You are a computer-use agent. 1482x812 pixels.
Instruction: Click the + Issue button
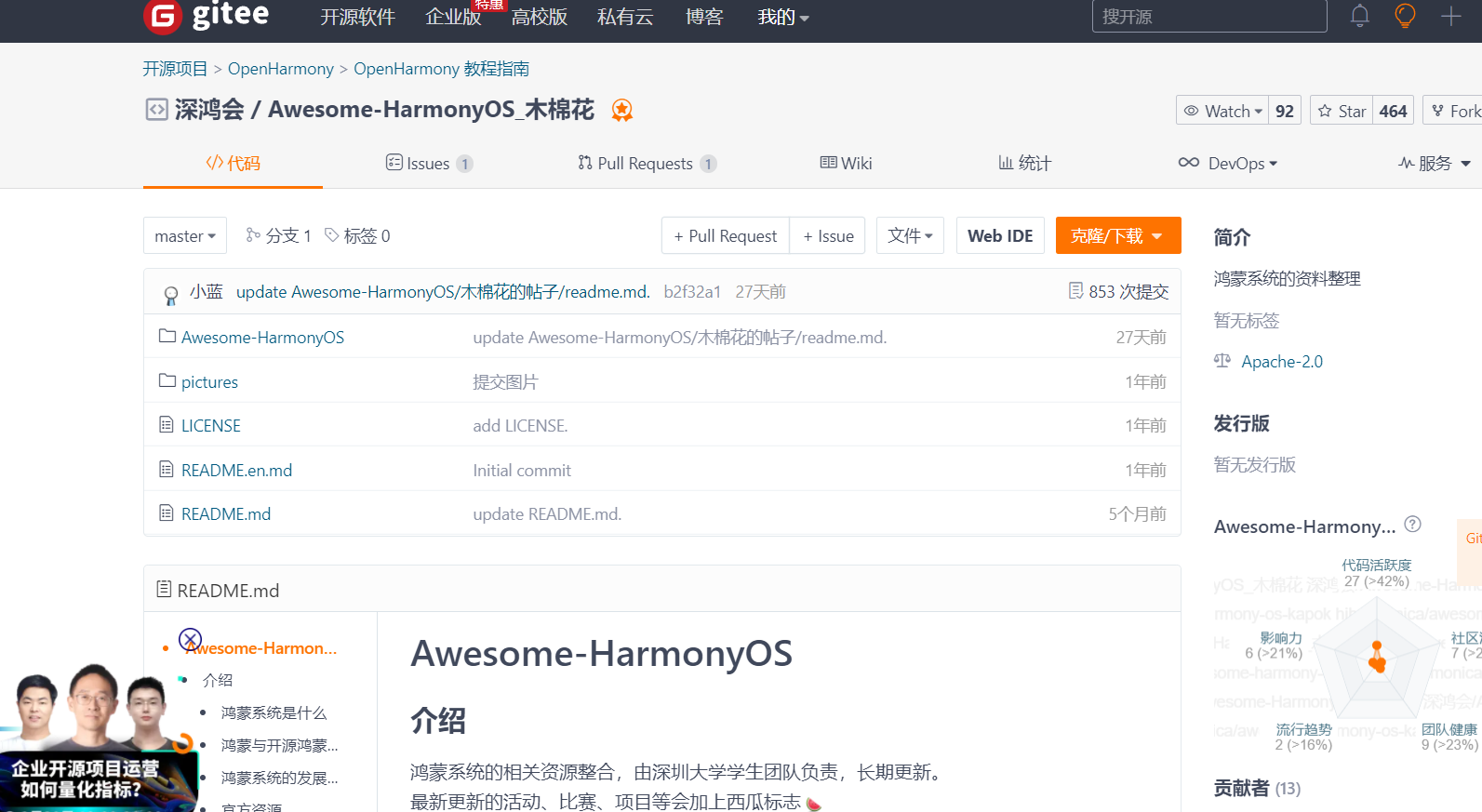coord(828,236)
